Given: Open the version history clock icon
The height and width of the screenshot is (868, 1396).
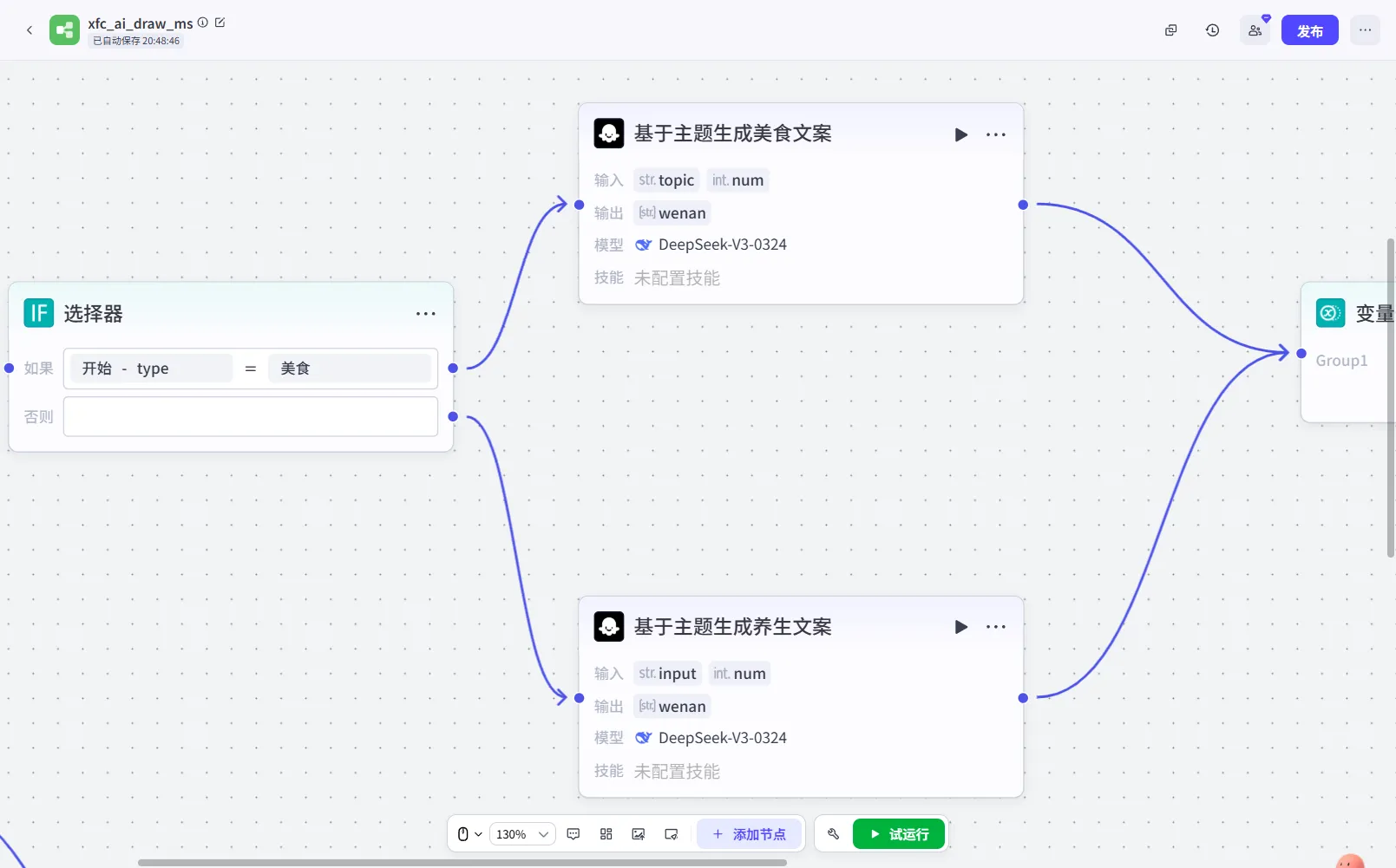Looking at the screenshot, I should tap(1213, 30).
